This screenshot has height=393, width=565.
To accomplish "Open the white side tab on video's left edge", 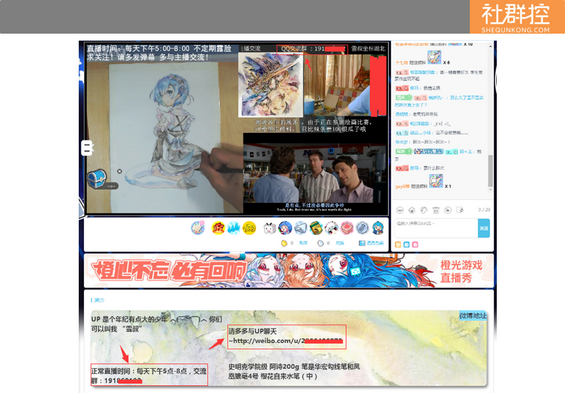I will 87,148.
